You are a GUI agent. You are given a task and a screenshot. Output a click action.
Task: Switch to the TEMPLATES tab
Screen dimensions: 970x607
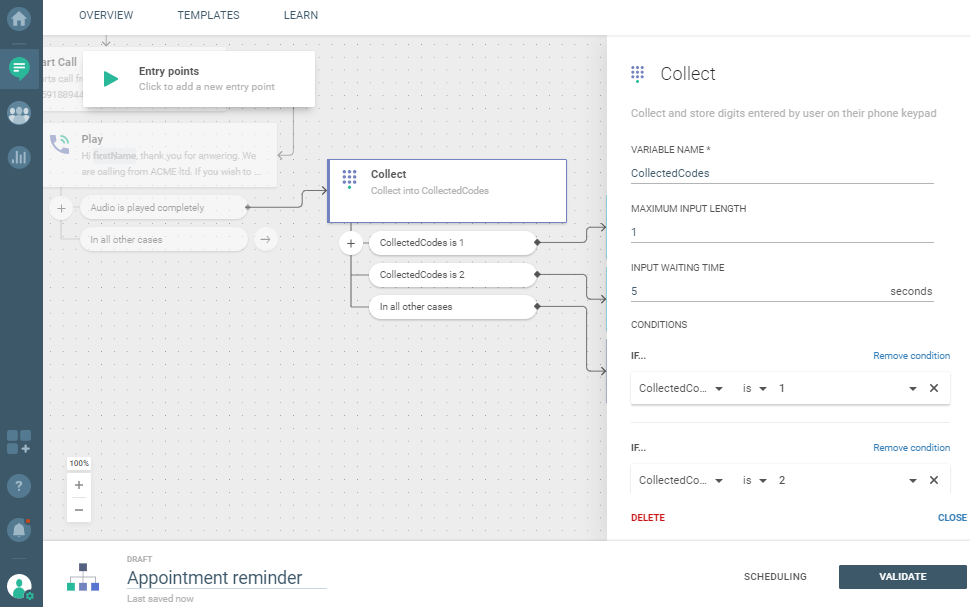[208, 16]
